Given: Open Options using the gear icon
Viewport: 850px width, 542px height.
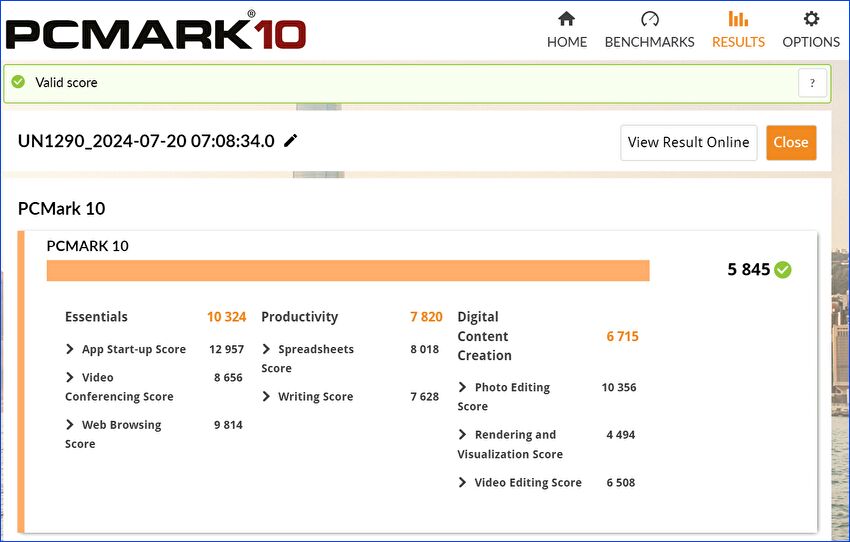Looking at the screenshot, I should pyautogui.click(x=811, y=19).
